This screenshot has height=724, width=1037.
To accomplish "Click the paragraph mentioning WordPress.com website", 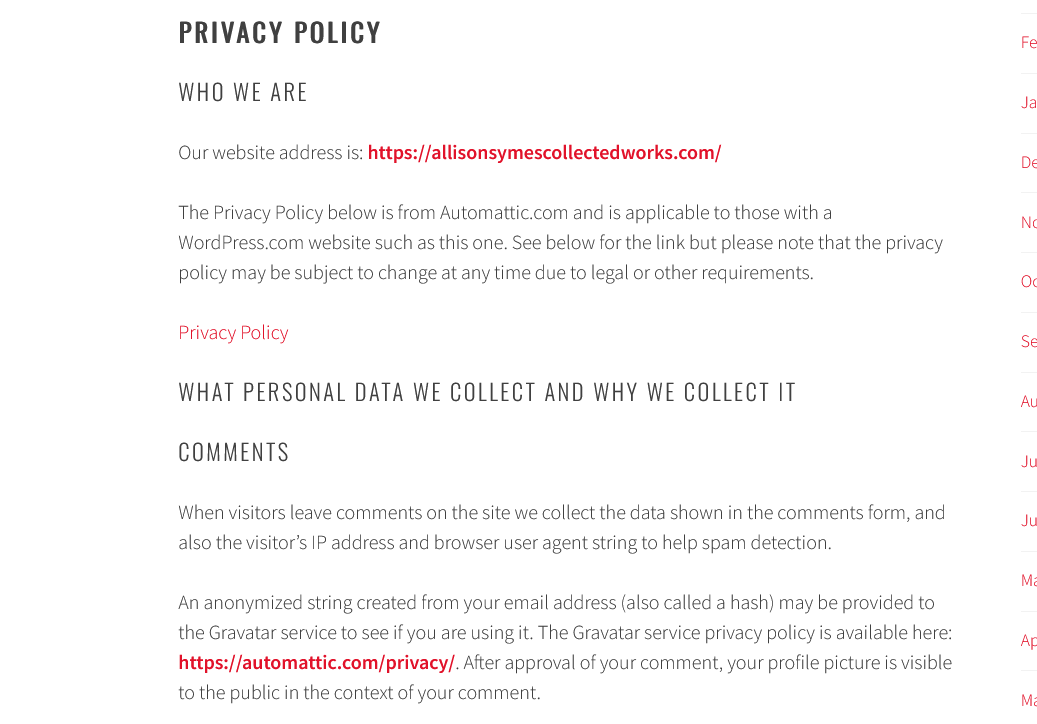I will tap(560, 243).
